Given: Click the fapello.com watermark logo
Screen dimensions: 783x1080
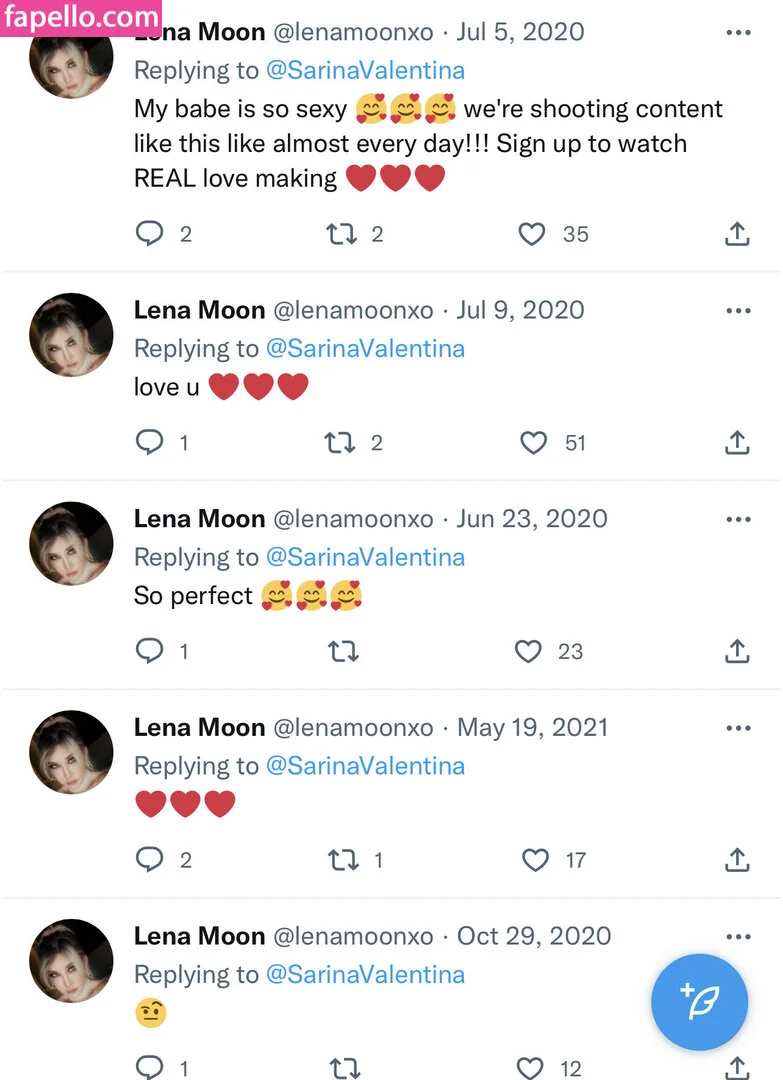Looking at the screenshot, I should click(x=81, y=17).
